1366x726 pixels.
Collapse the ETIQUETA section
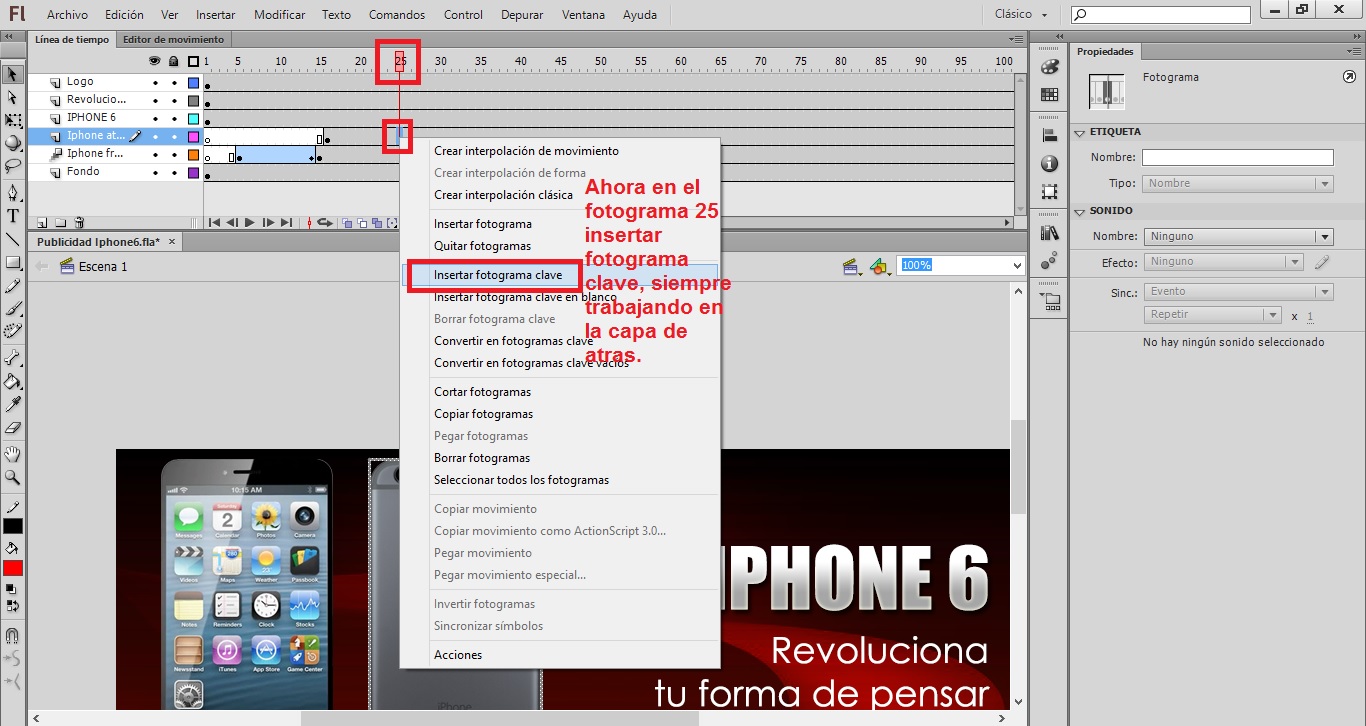click(x=1080, y=132)
